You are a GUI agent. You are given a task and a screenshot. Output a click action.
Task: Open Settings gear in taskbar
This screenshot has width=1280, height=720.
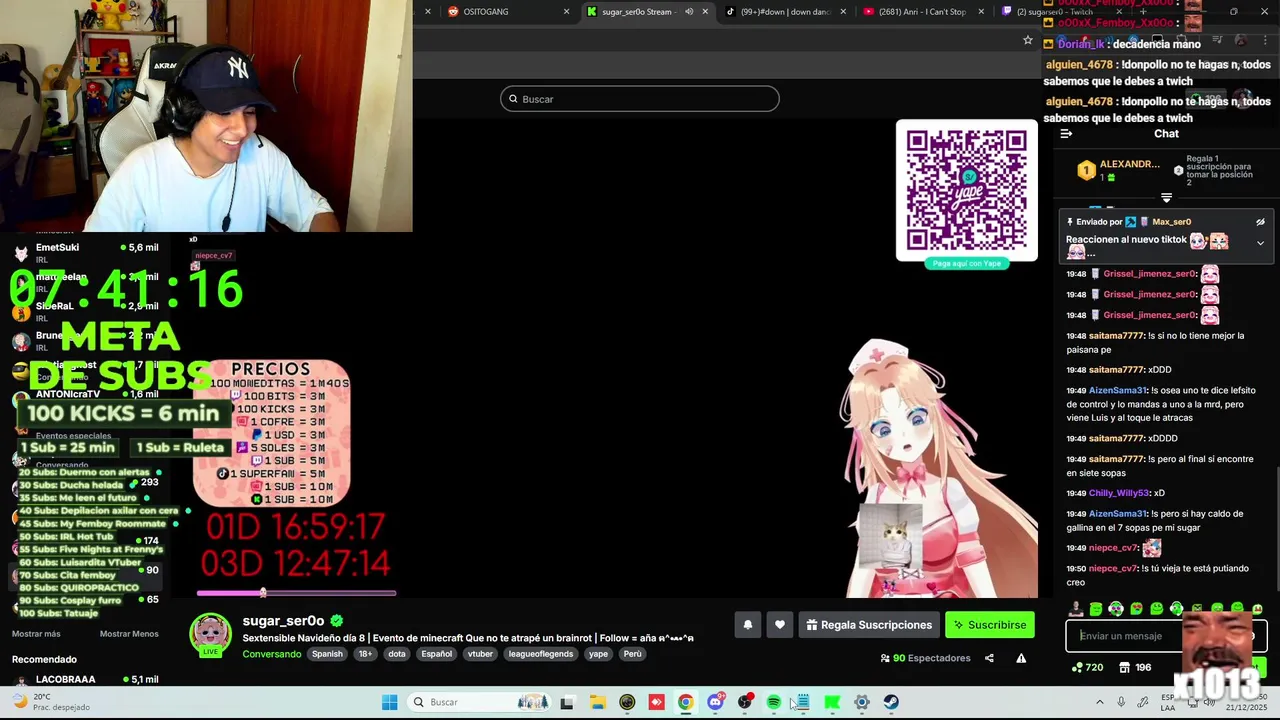tap(862, 702)
